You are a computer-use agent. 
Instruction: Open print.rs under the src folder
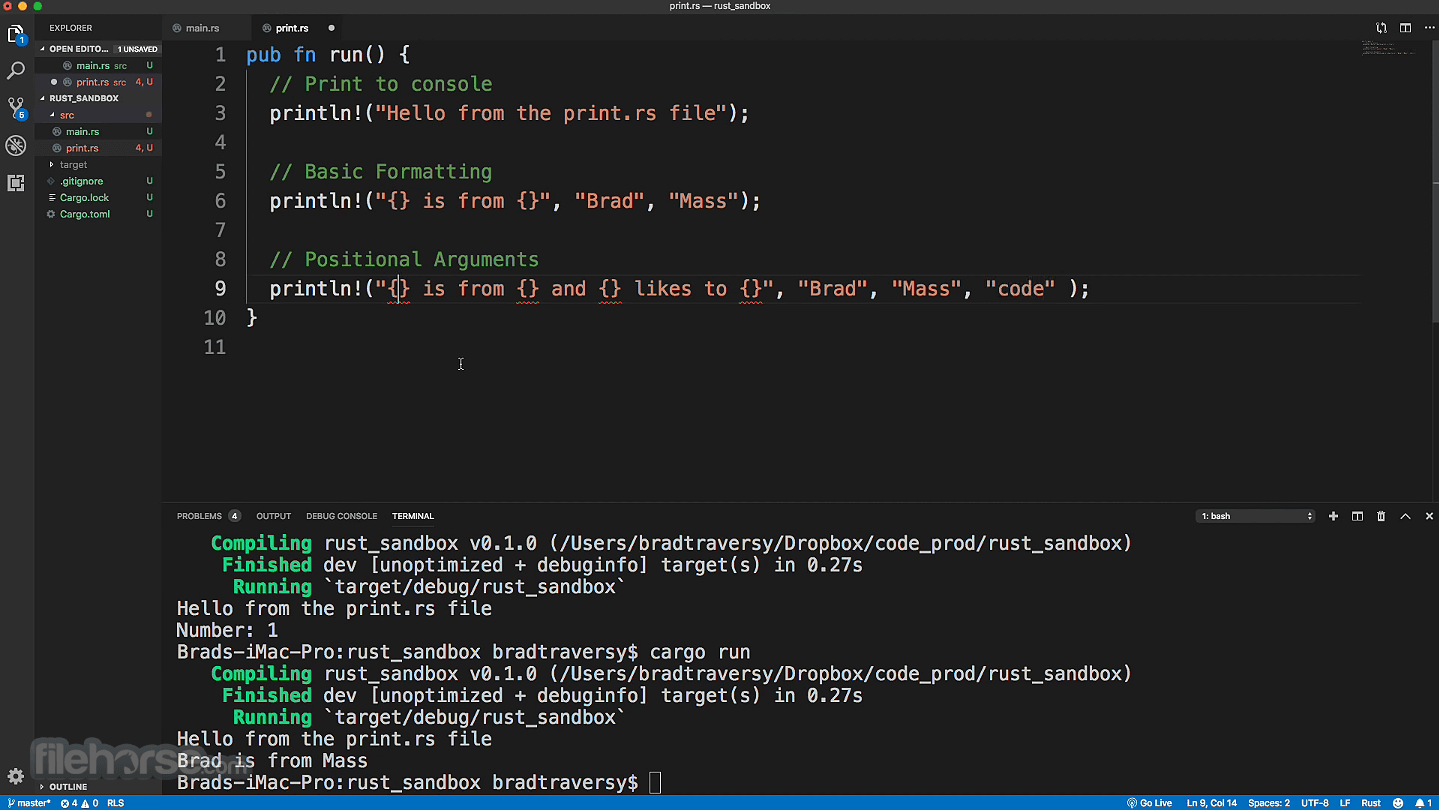click(98, 148)
